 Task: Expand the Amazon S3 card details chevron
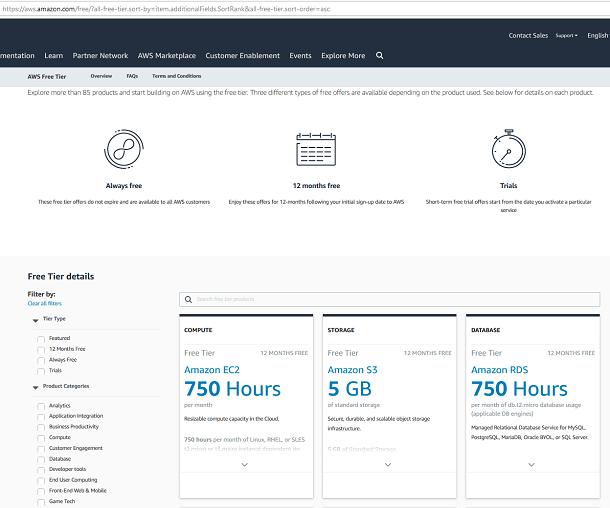tap(388, 464)
